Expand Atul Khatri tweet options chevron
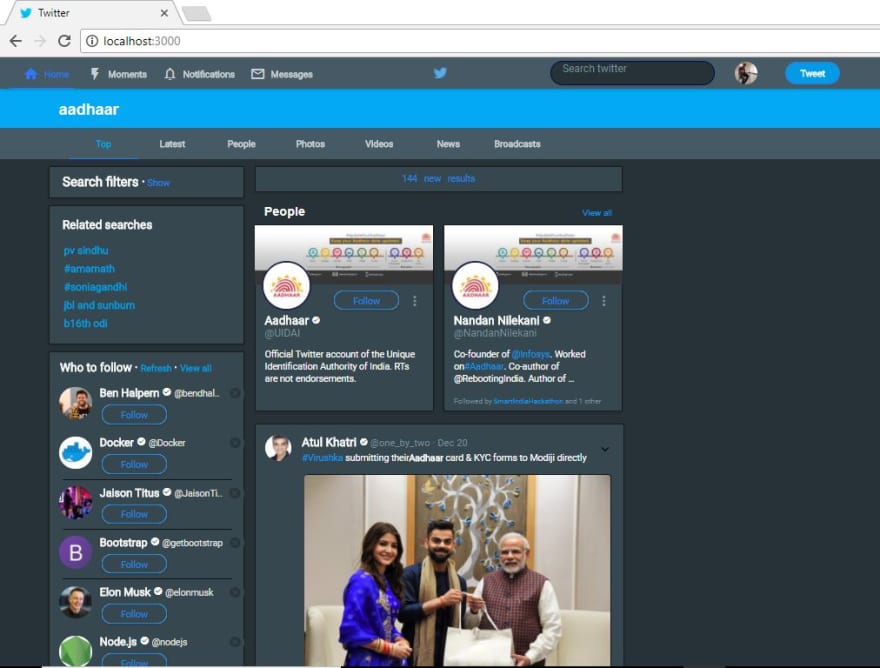 [605, 449]
